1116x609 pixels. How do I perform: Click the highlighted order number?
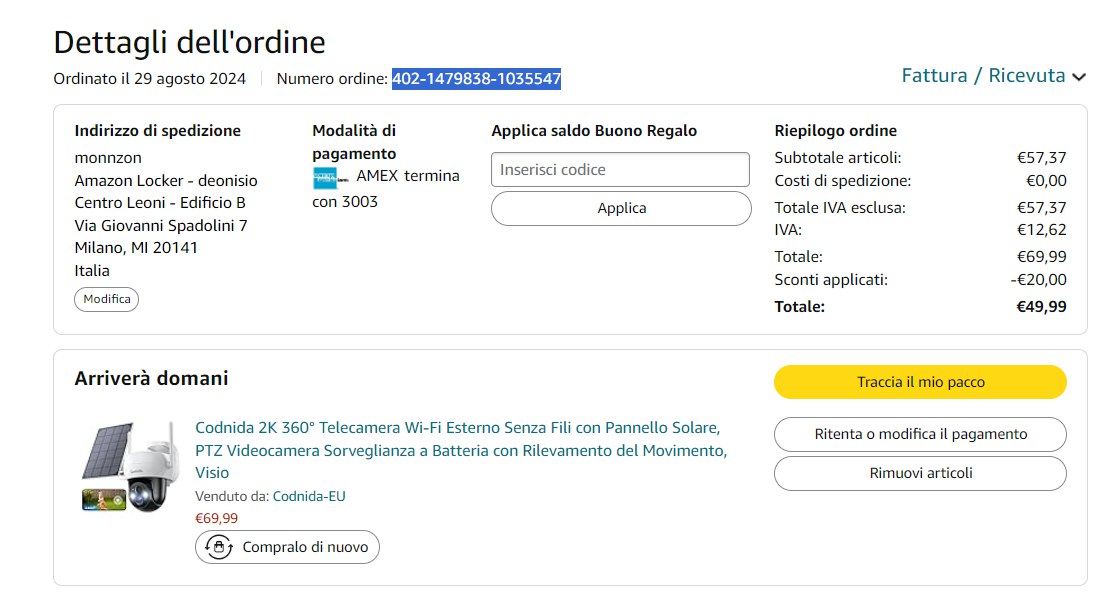click(476, 79)
